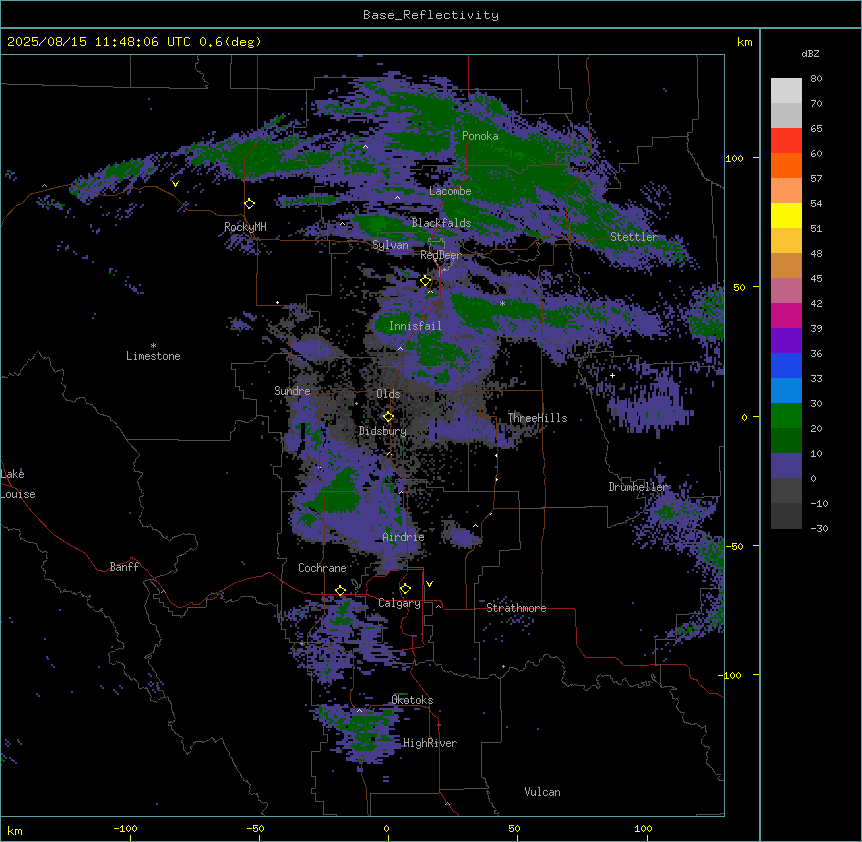Click the Didsbury label
This screenshot has height=842, width=862.
click(x=383, y=431)
